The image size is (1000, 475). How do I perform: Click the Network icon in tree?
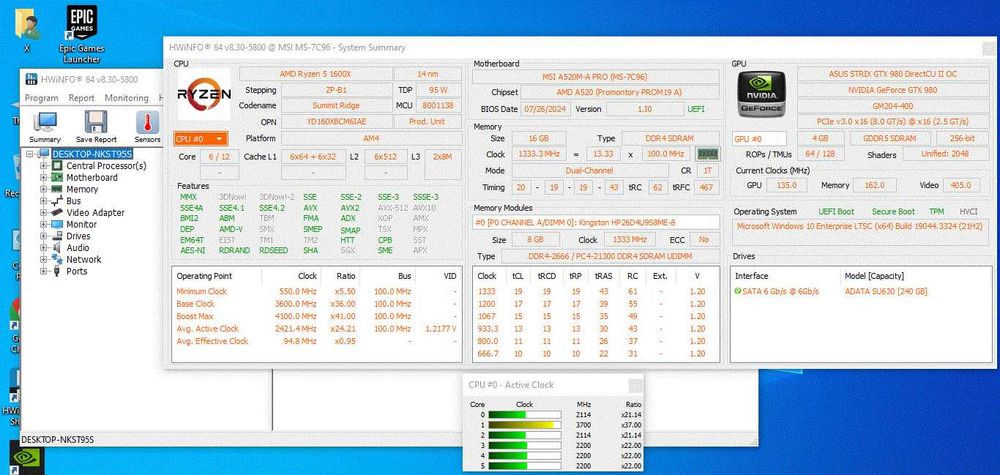[56, 259]
